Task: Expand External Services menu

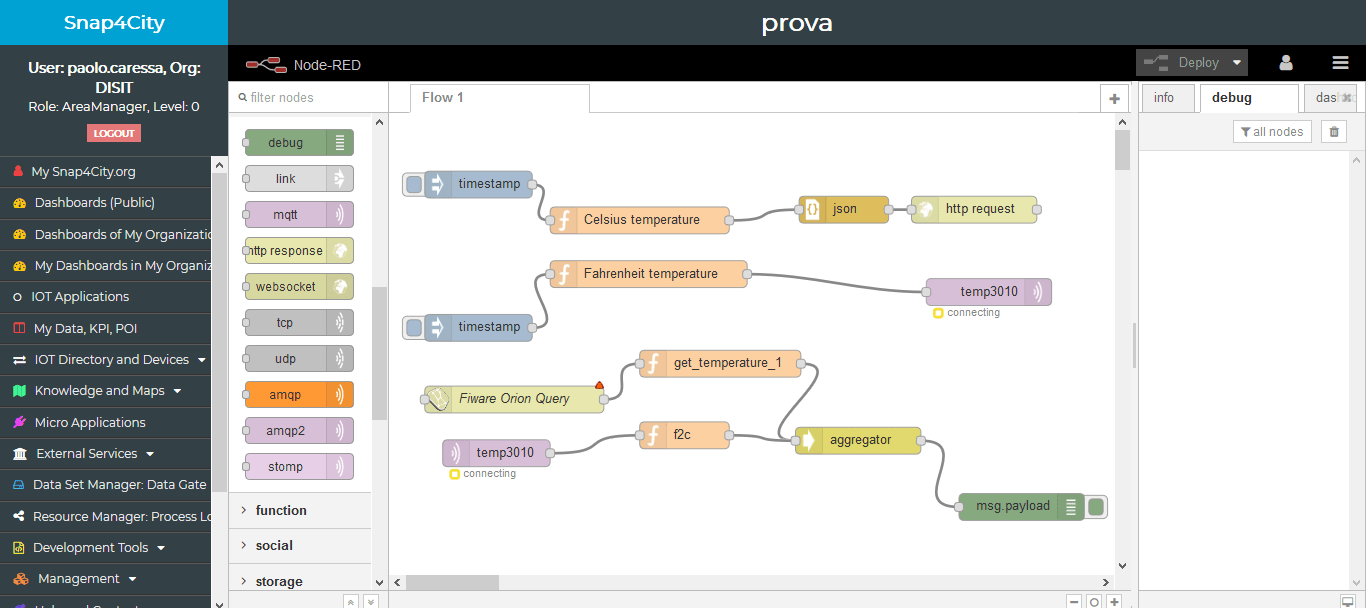Action: click(x=106, y=454)
